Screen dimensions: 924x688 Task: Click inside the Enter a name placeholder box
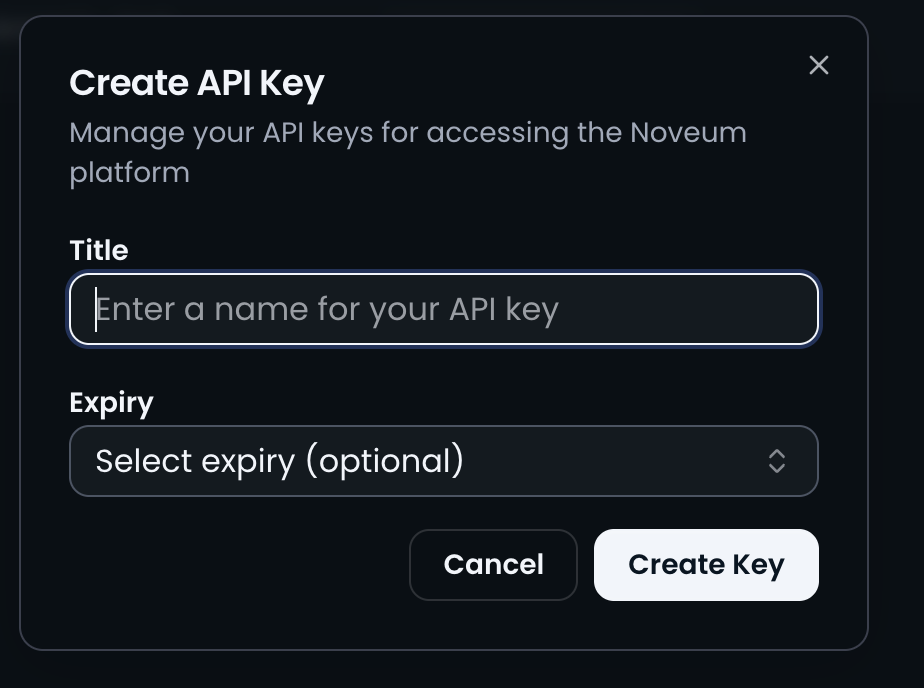click(443, 309)
